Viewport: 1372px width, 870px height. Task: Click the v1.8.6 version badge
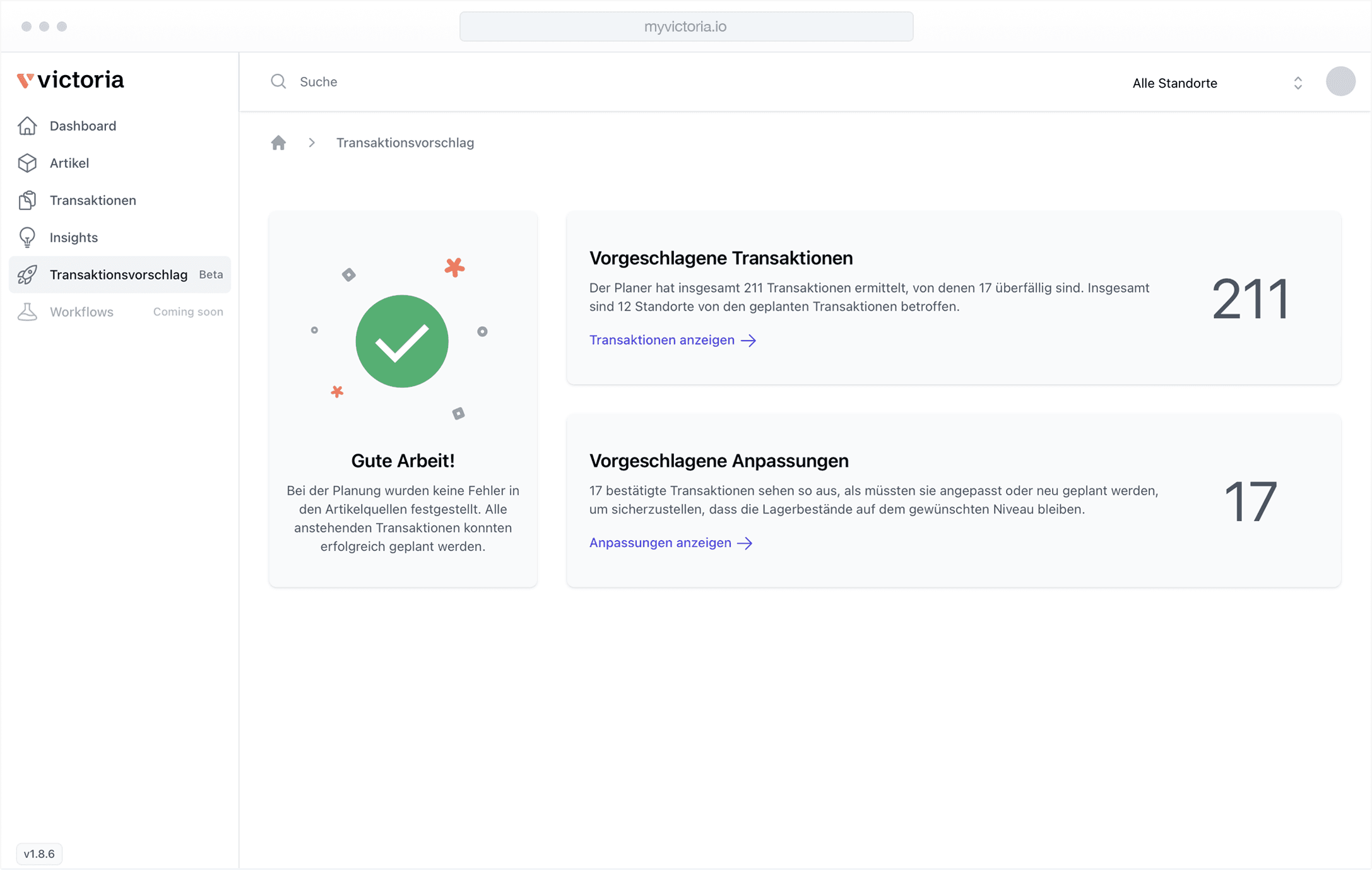tap(38, 854)
